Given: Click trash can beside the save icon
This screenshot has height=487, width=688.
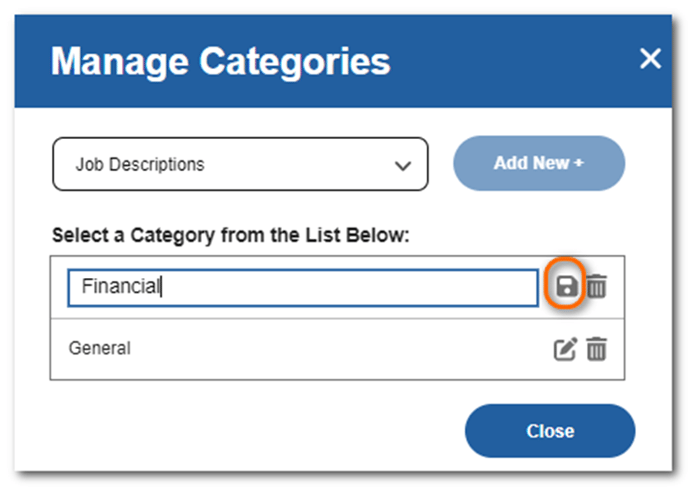Looking at the screenshot, I should [597, 286].
